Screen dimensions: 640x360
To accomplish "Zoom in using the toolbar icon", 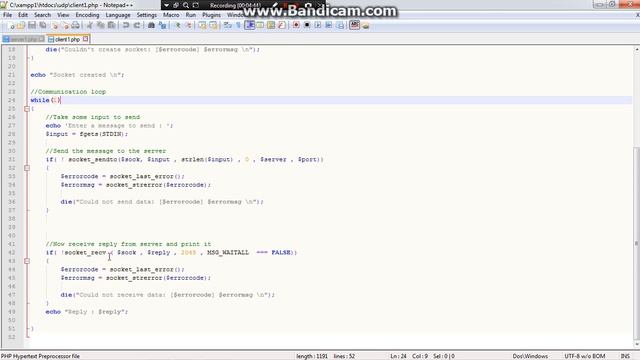I will [x=178, y=25].
